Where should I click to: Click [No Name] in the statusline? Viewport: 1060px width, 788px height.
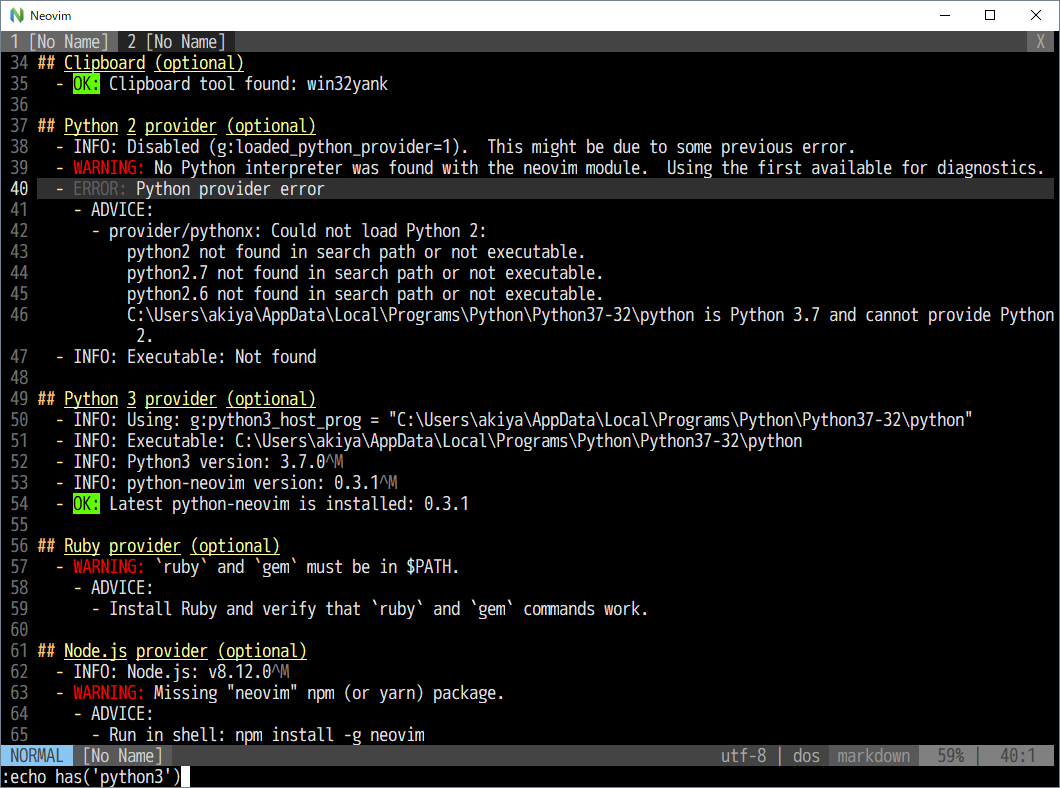[x=122, y=756]
